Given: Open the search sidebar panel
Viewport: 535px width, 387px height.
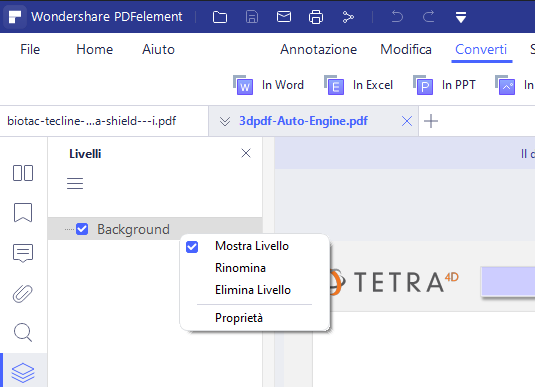Looking at the screenshot, I should click(x=23, y=332).
